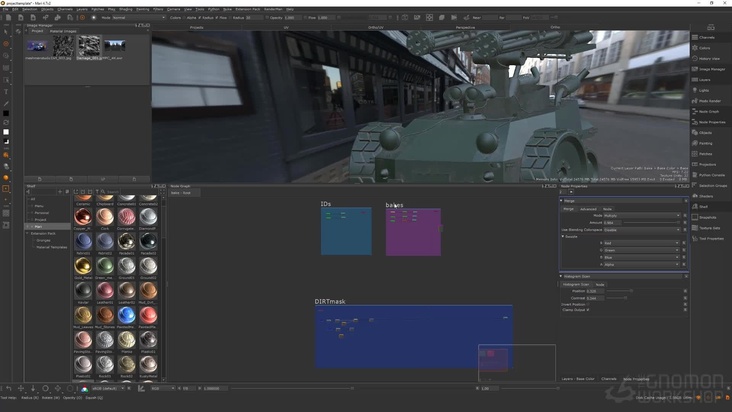Open the Use Blending Colorspace dropdown
This screenshot has width=732, height=412.
tap(642, 229)
